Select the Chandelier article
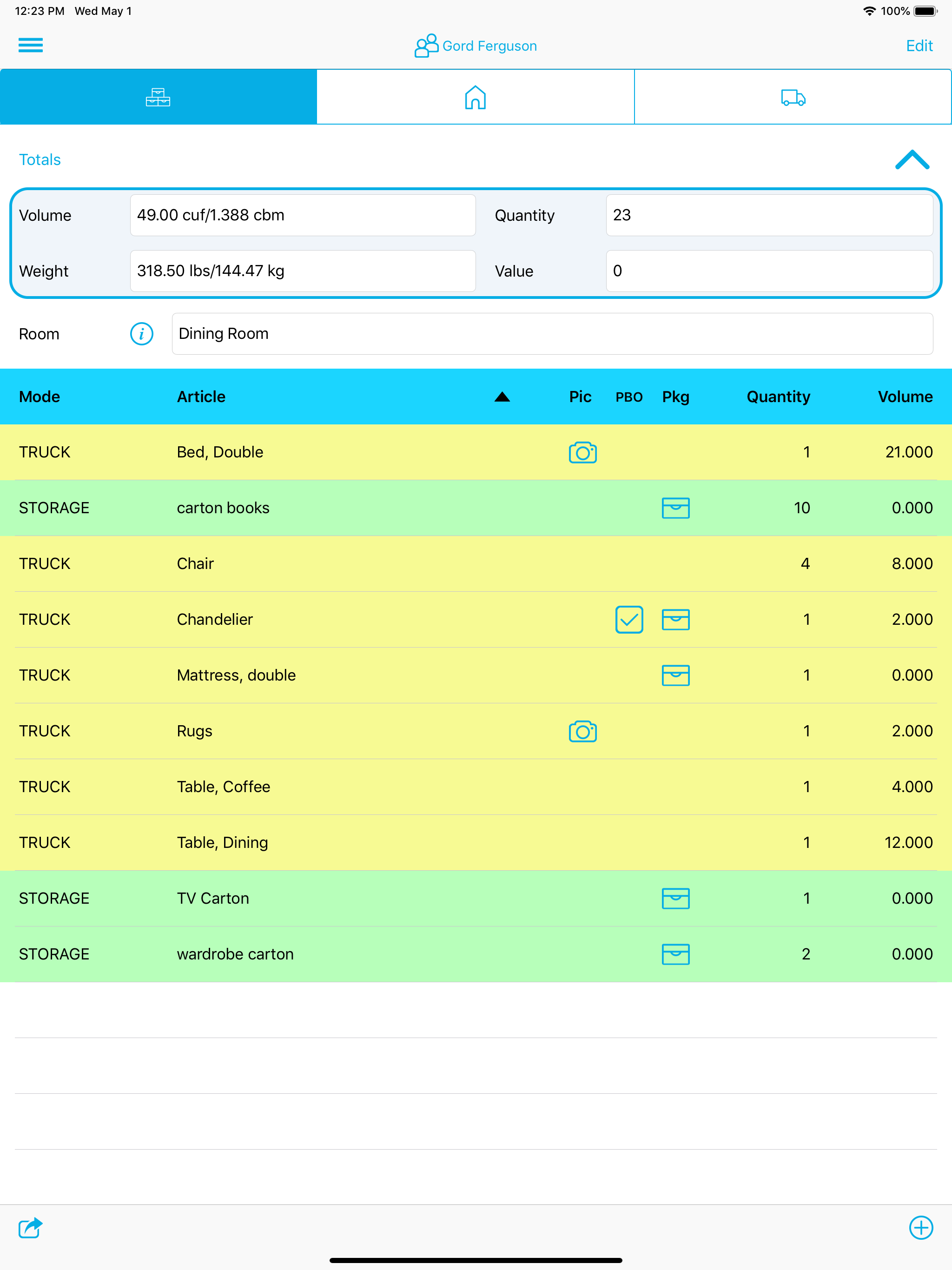This screenshot has height=1270, width=952. click(215, 620)
